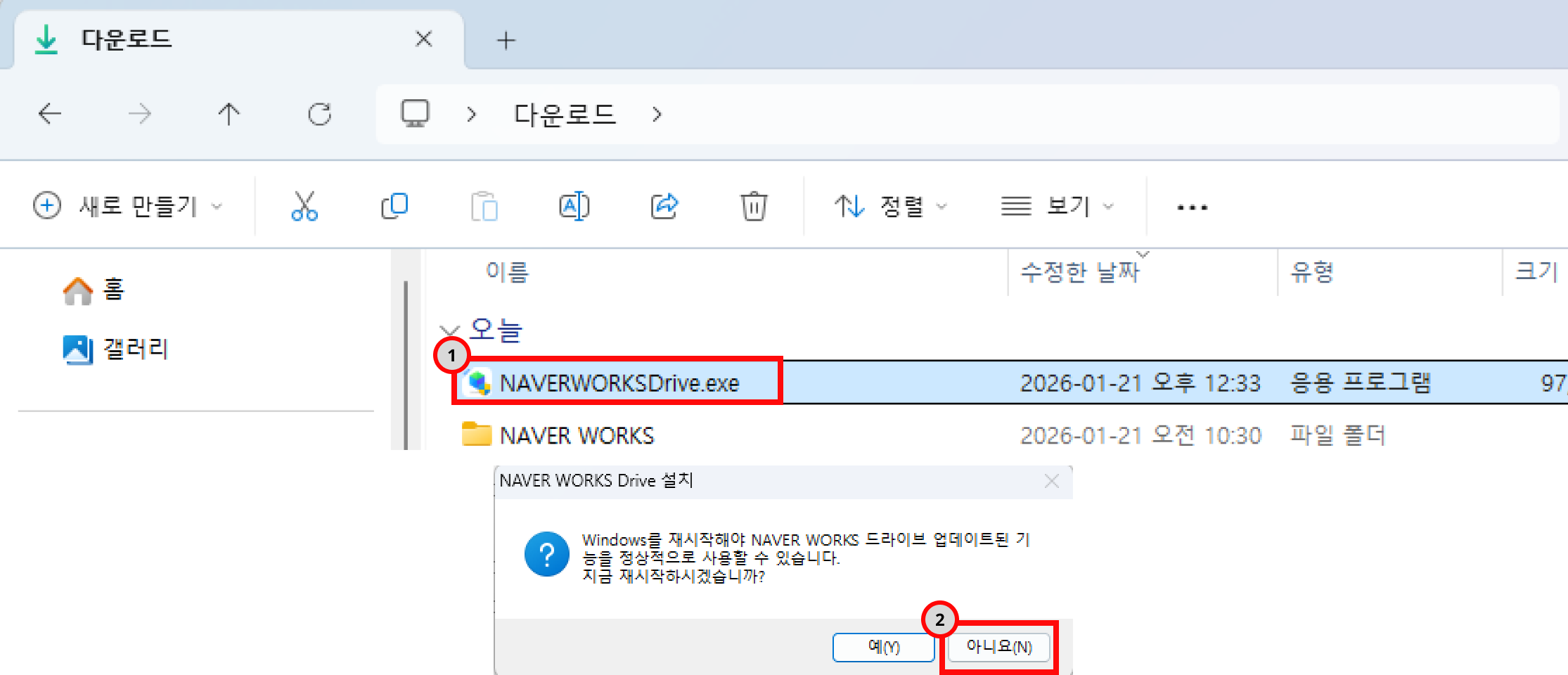
Task: Open 홈 in the navigation pane
Action: coord(94,290)
